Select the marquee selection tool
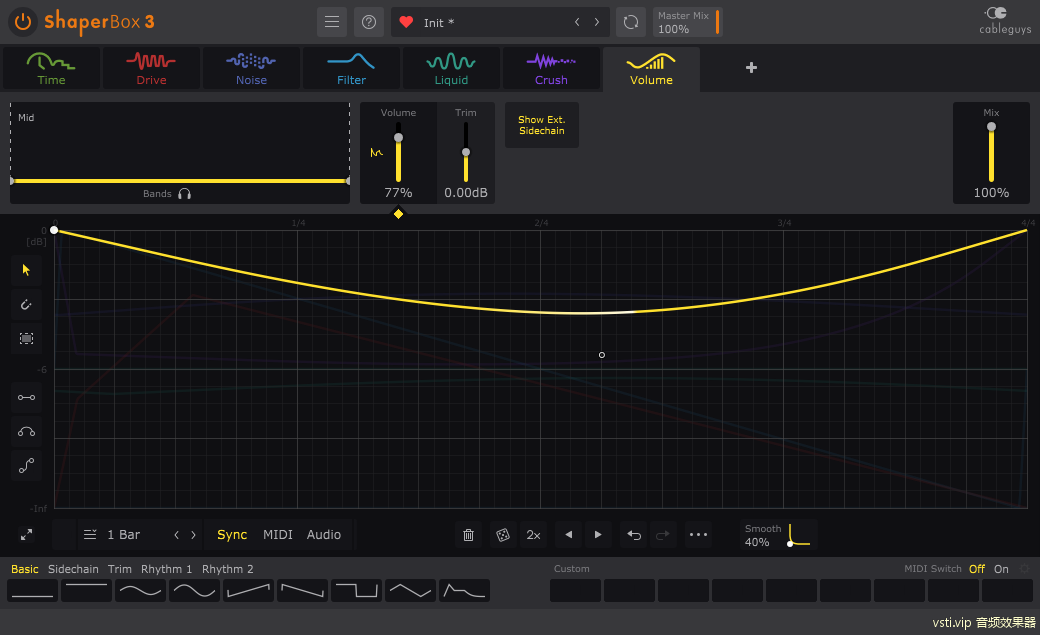The image size is (1040, 635). click(x=27, y=338)
